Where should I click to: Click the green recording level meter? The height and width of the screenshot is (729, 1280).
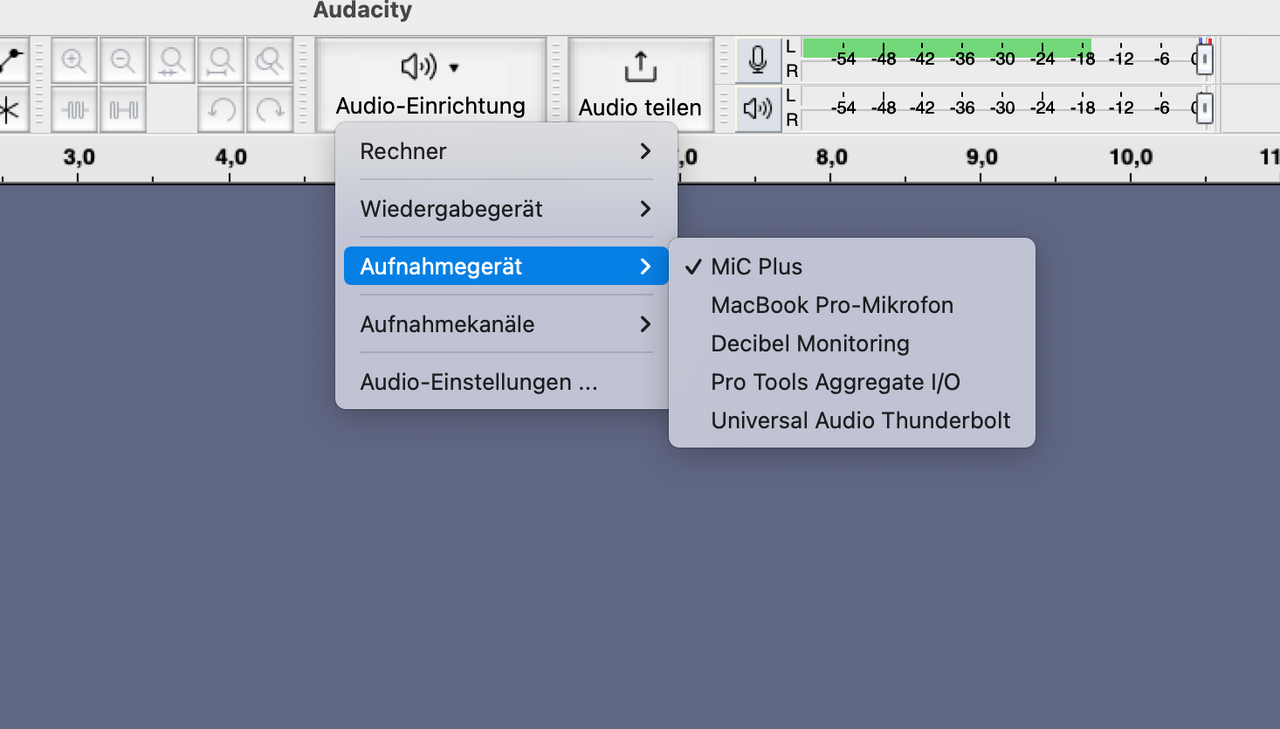point(946,48)
